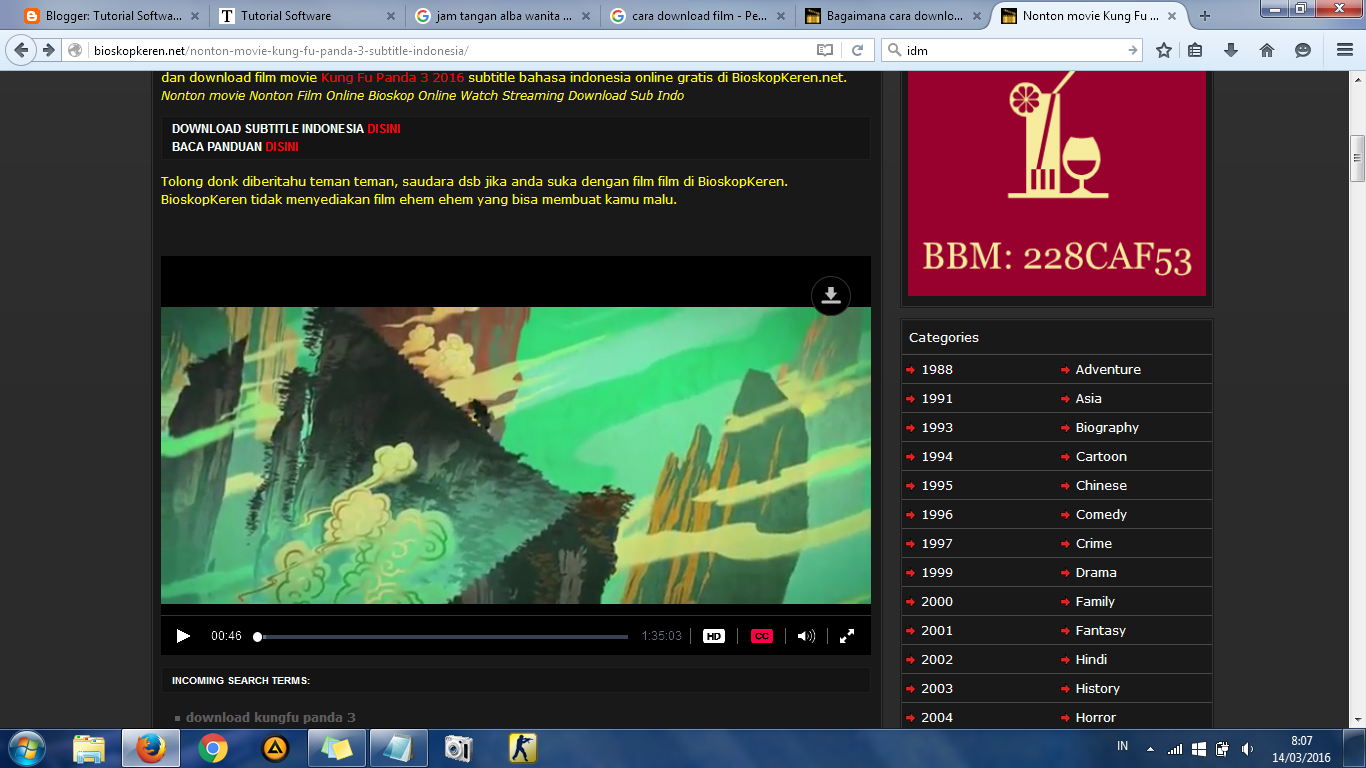Viewport: 1366px width, 768px height.
Task: Close the Nonton movie Kung Fu tab
Action: [x=1174, y=16]
